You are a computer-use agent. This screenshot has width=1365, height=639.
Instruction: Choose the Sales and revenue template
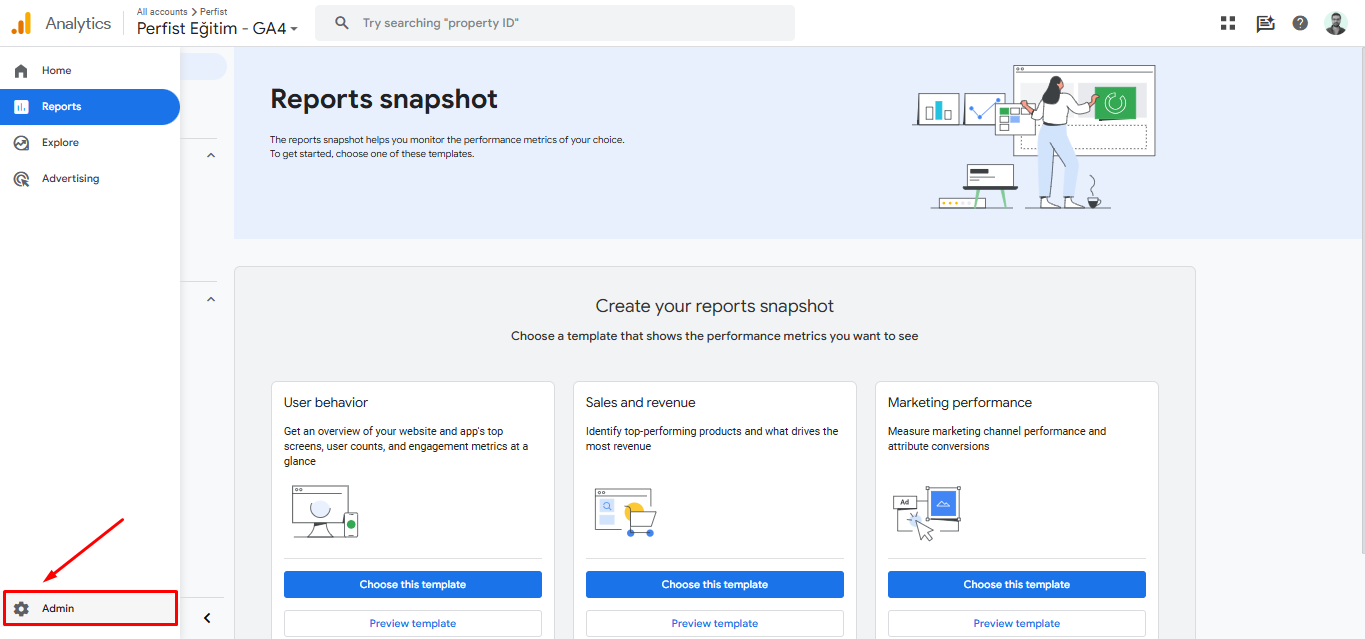pyautogui.click(x=714, y=584)
